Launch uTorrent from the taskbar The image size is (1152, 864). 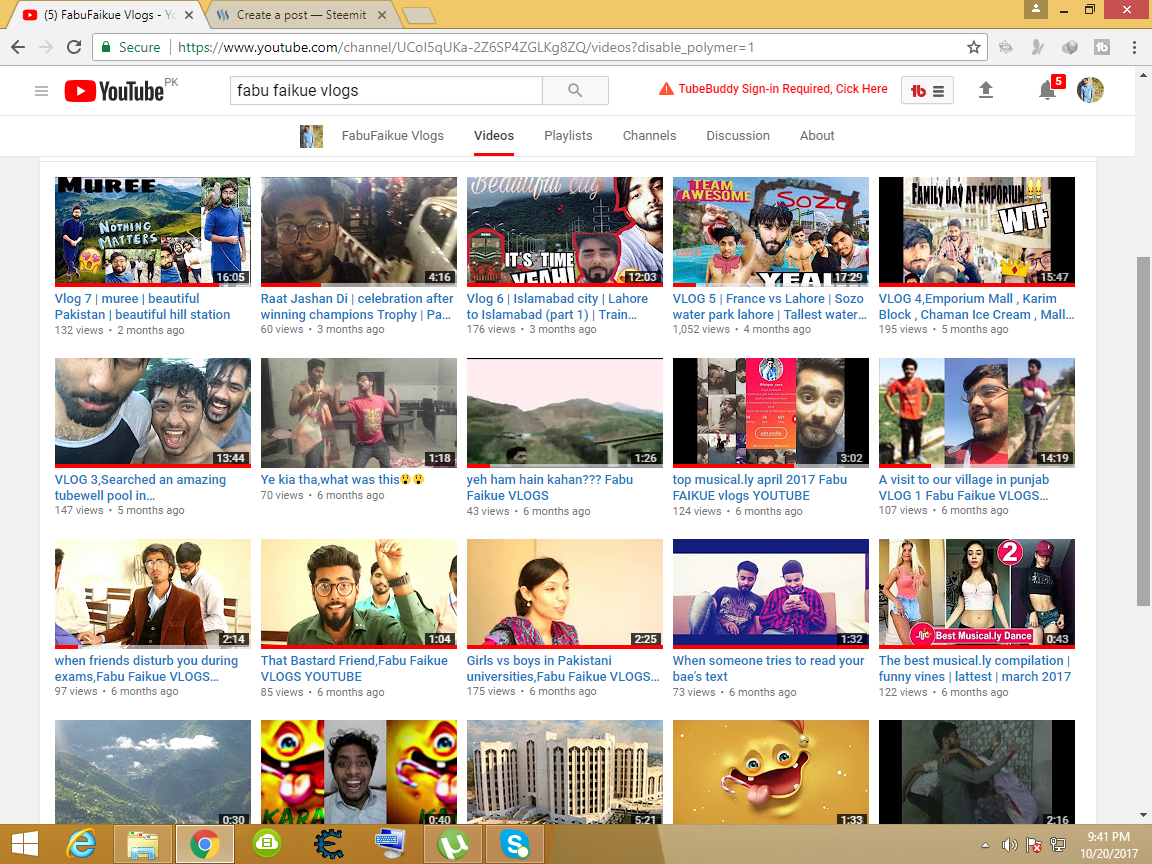(452, 843)
